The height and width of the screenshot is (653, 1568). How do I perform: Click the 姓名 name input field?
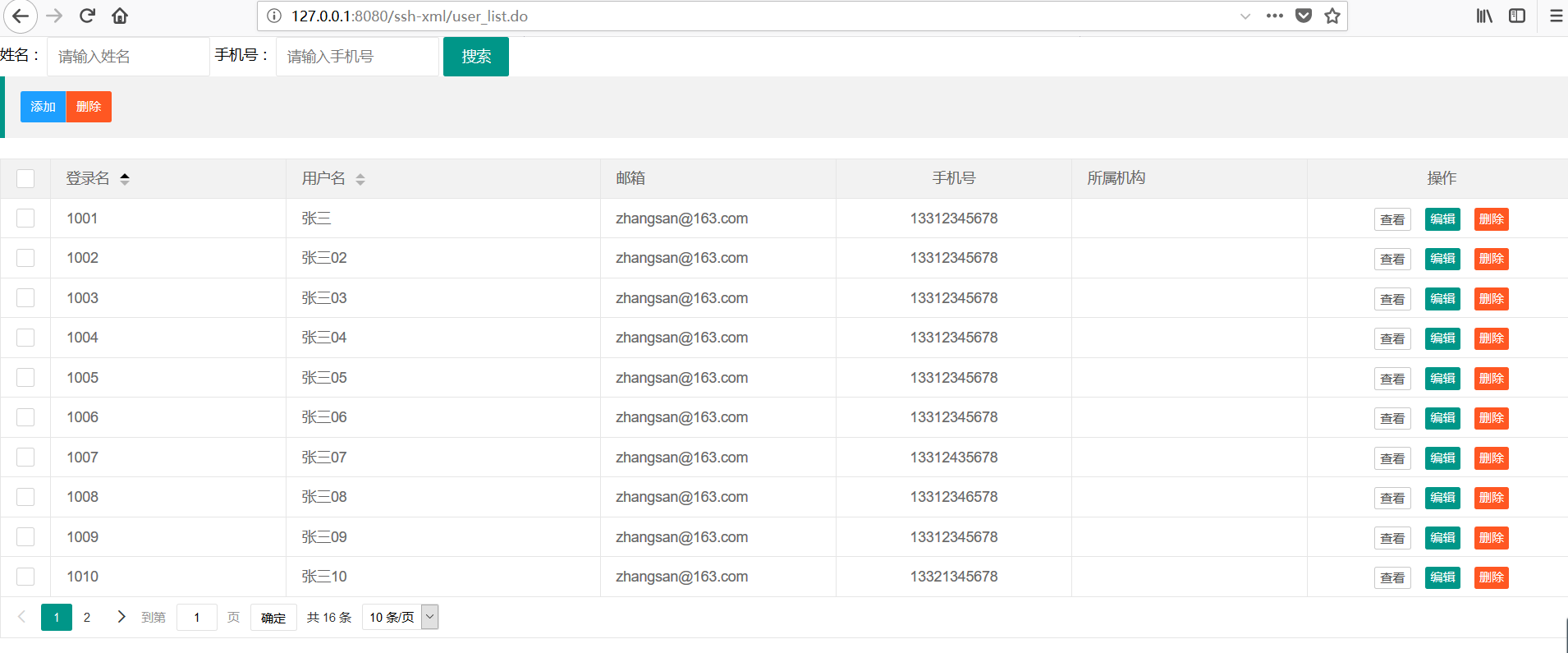tap(128, 57)
